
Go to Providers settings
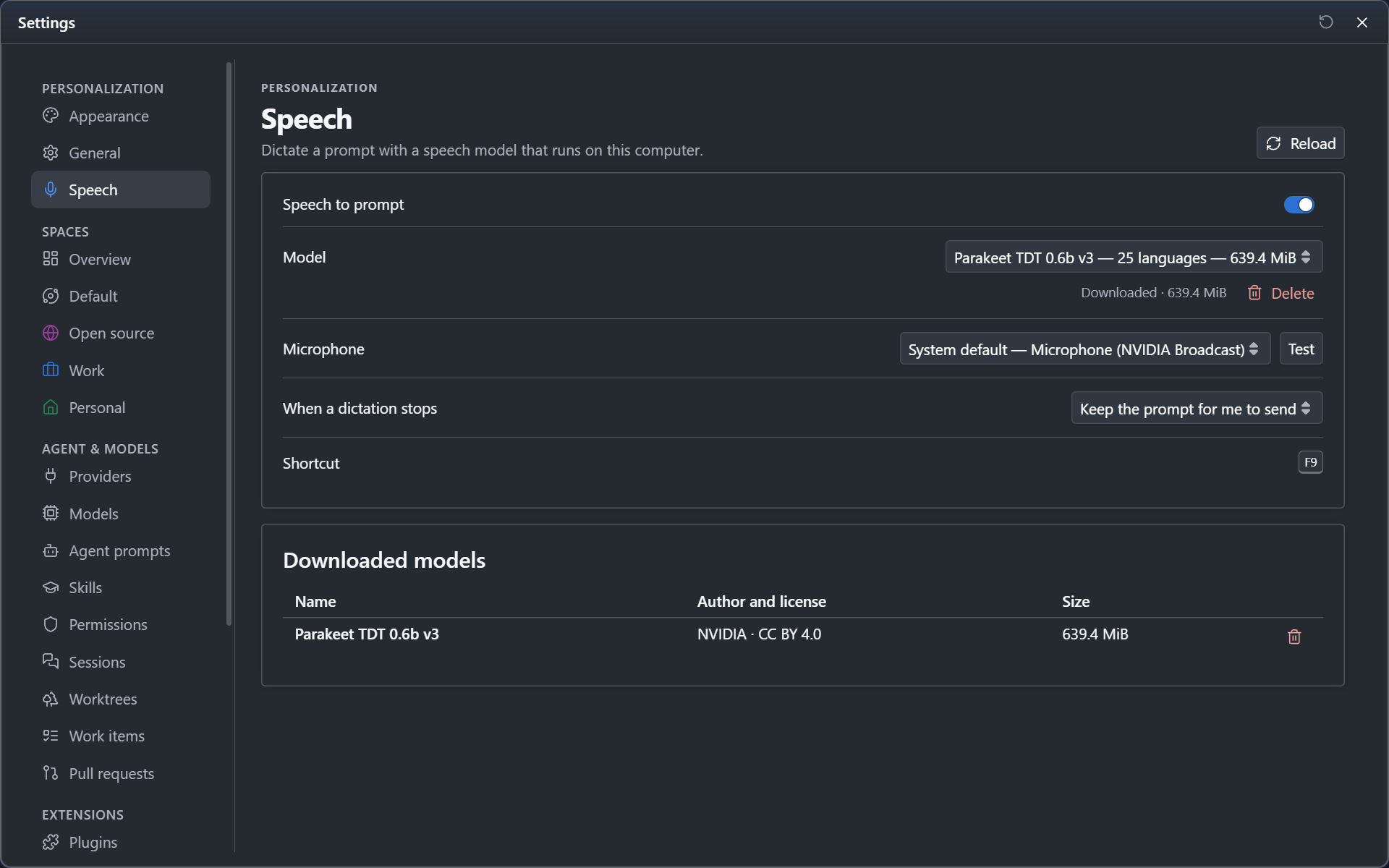click(121, 476)
